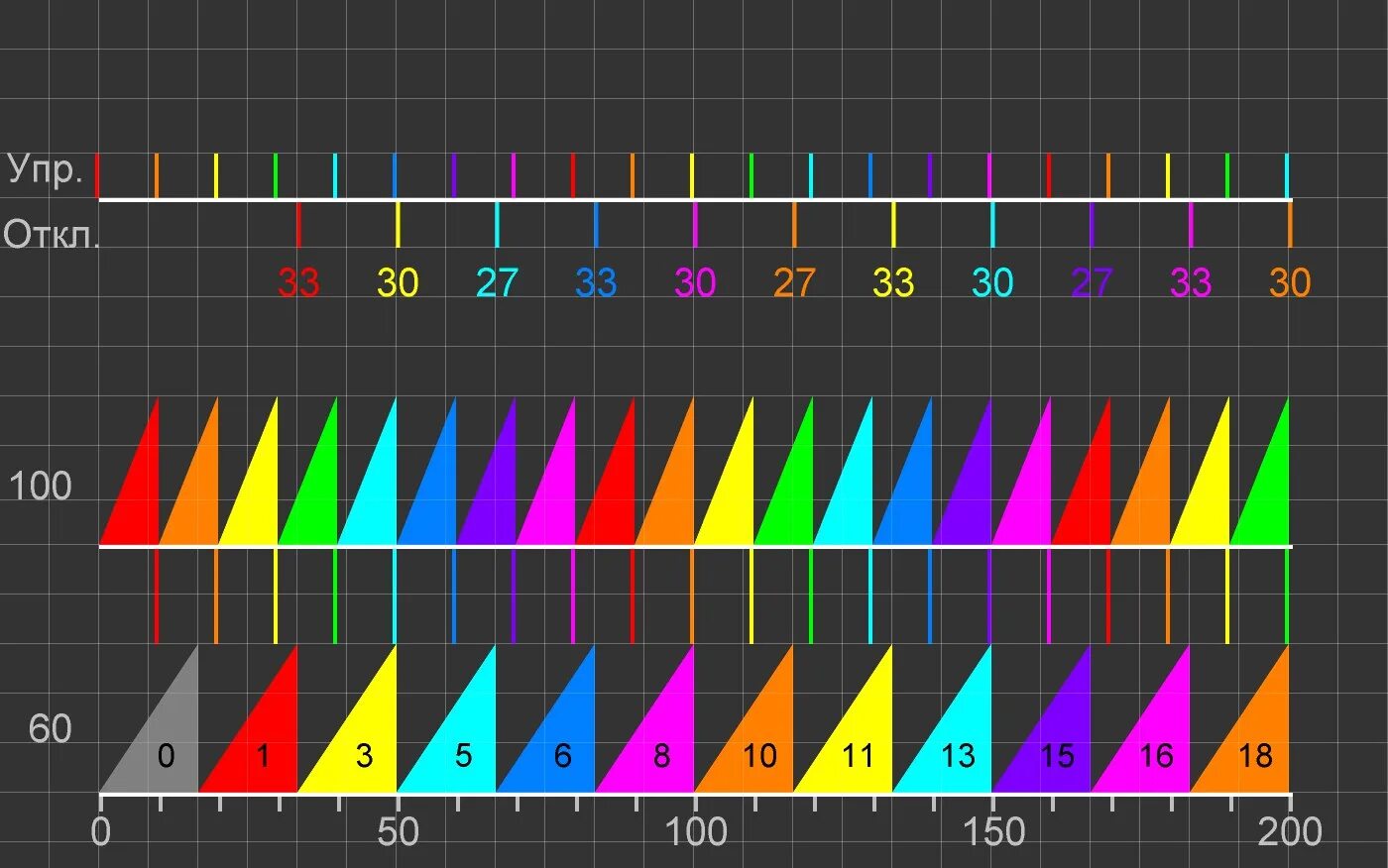The height and width of the screenshot is (868, 1388).
Task: Click the 'Откл.' row label
Action: [52, 235]
